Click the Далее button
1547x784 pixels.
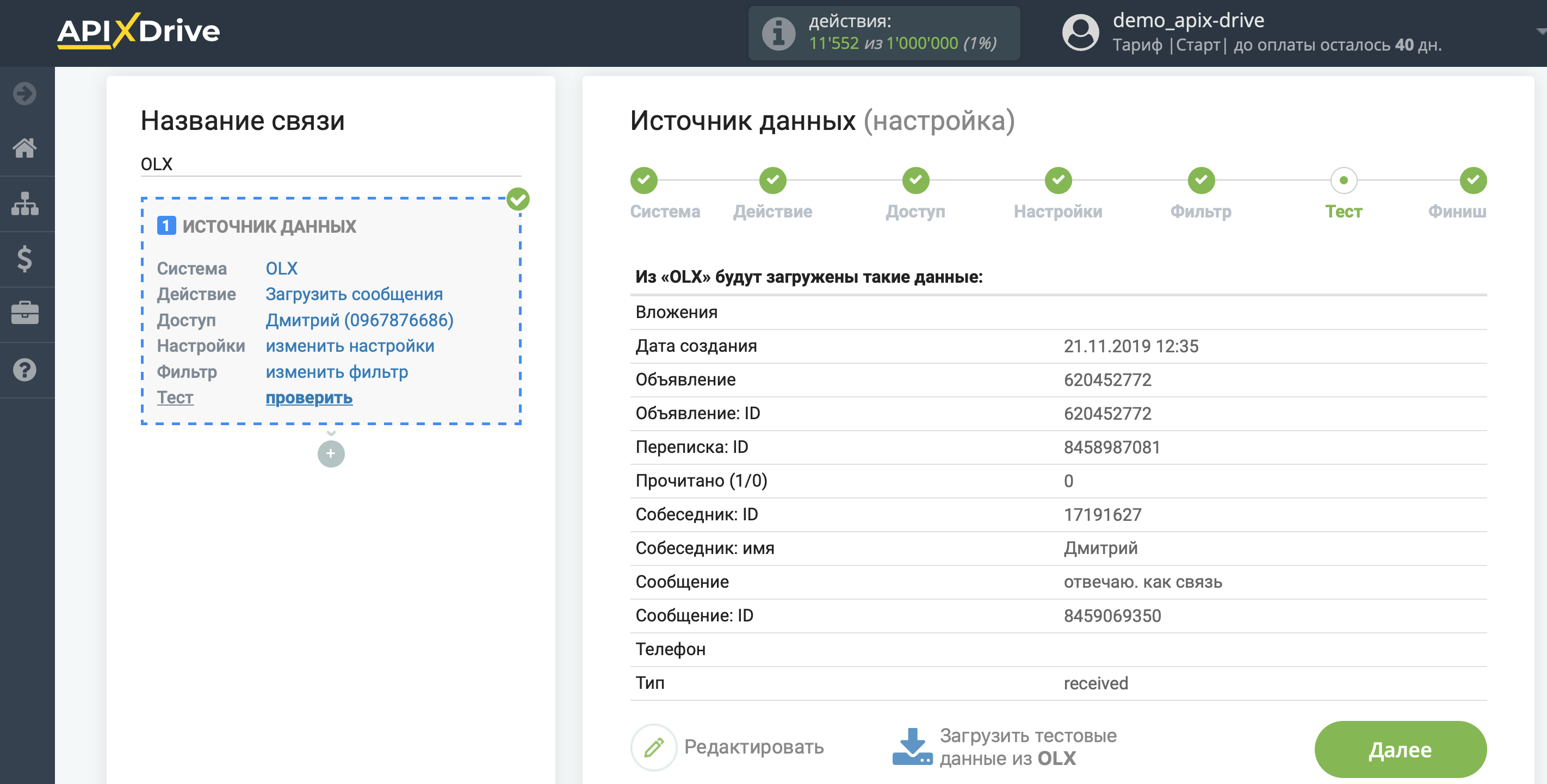point(1401,749)
